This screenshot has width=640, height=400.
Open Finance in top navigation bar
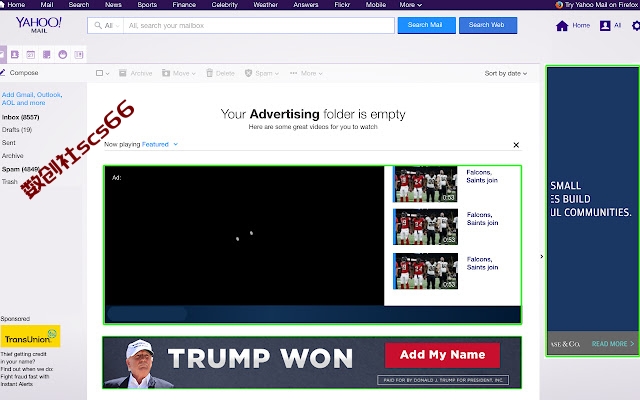pos(184,4)
